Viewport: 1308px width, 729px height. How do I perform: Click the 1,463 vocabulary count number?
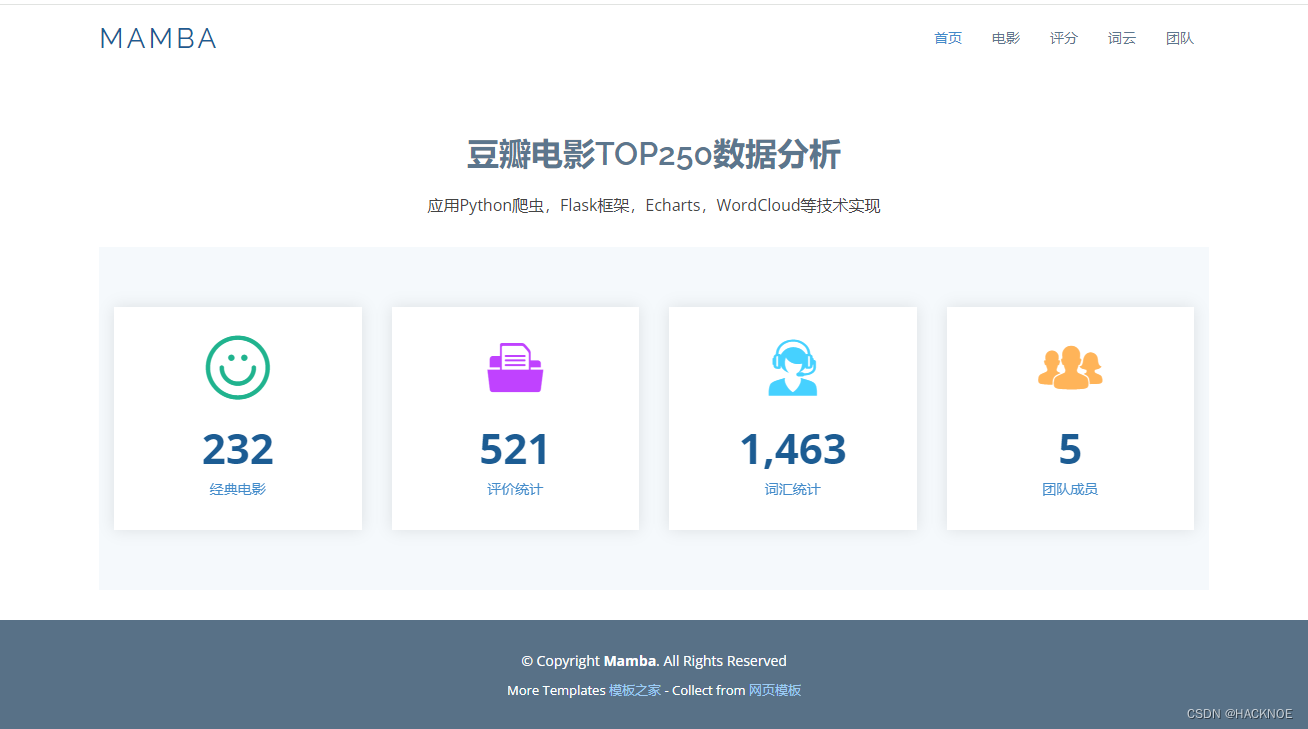pyautogui.click(x=793, y=449)
